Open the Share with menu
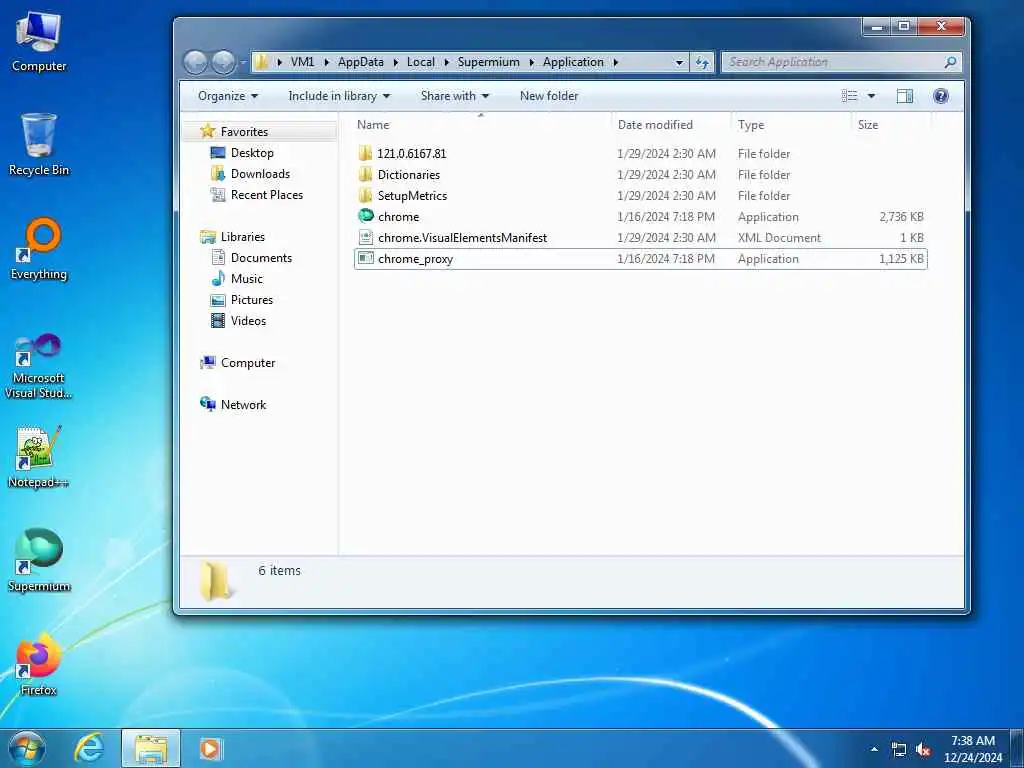 455,96
